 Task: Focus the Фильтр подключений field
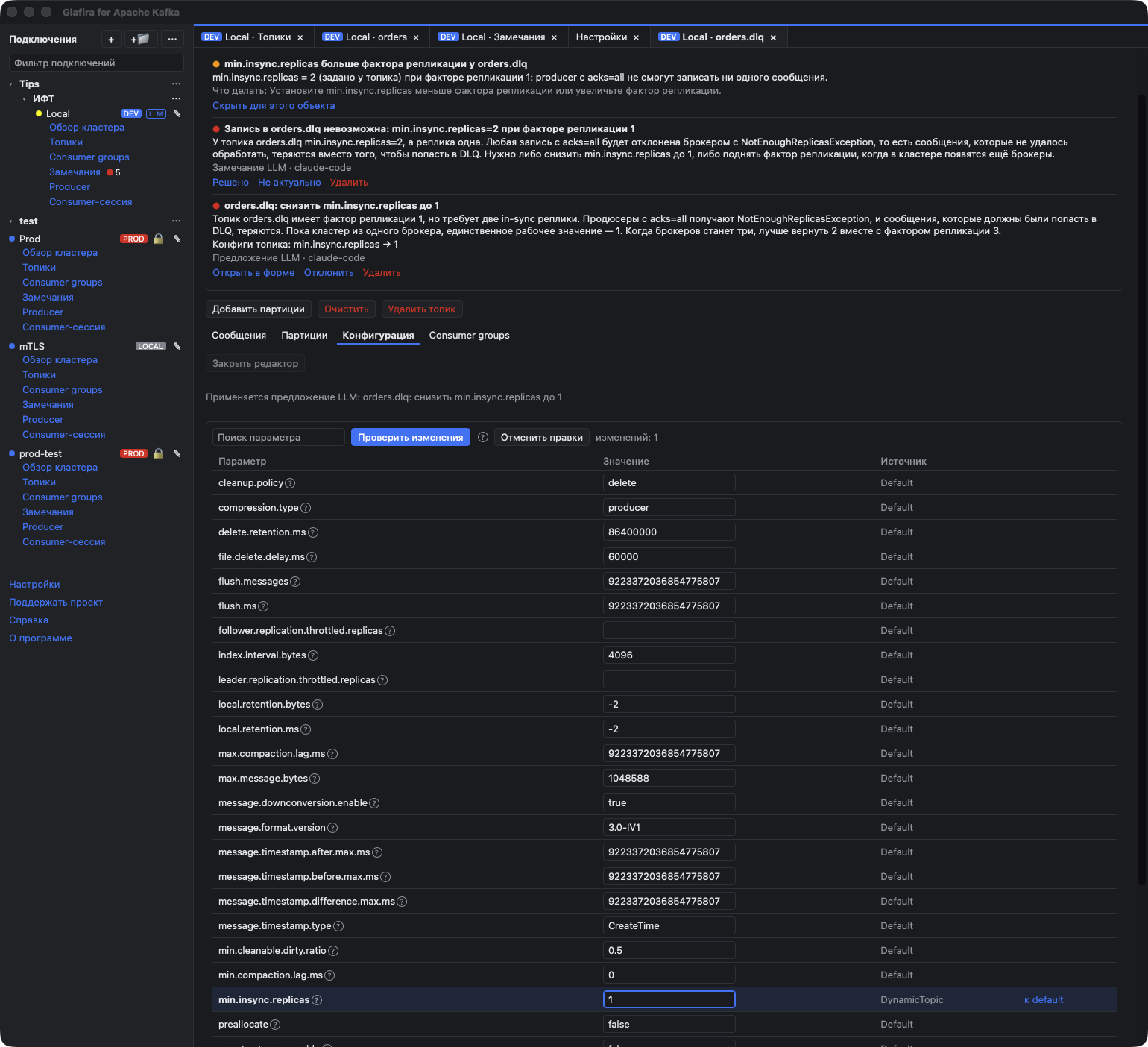96,63
